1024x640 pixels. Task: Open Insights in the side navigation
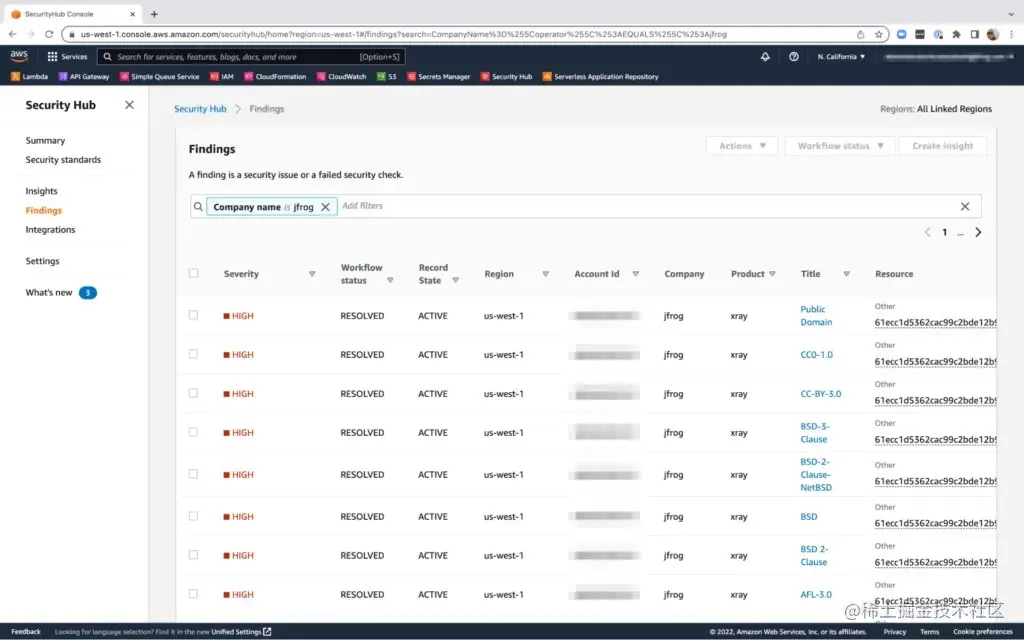(41, 191)
